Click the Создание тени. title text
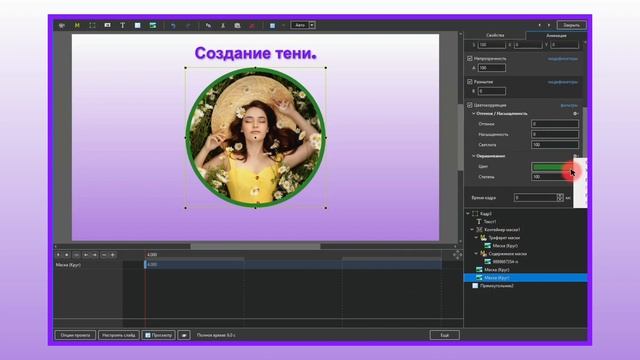Screen dimensions: 640x360 click(x=256, y=53)
